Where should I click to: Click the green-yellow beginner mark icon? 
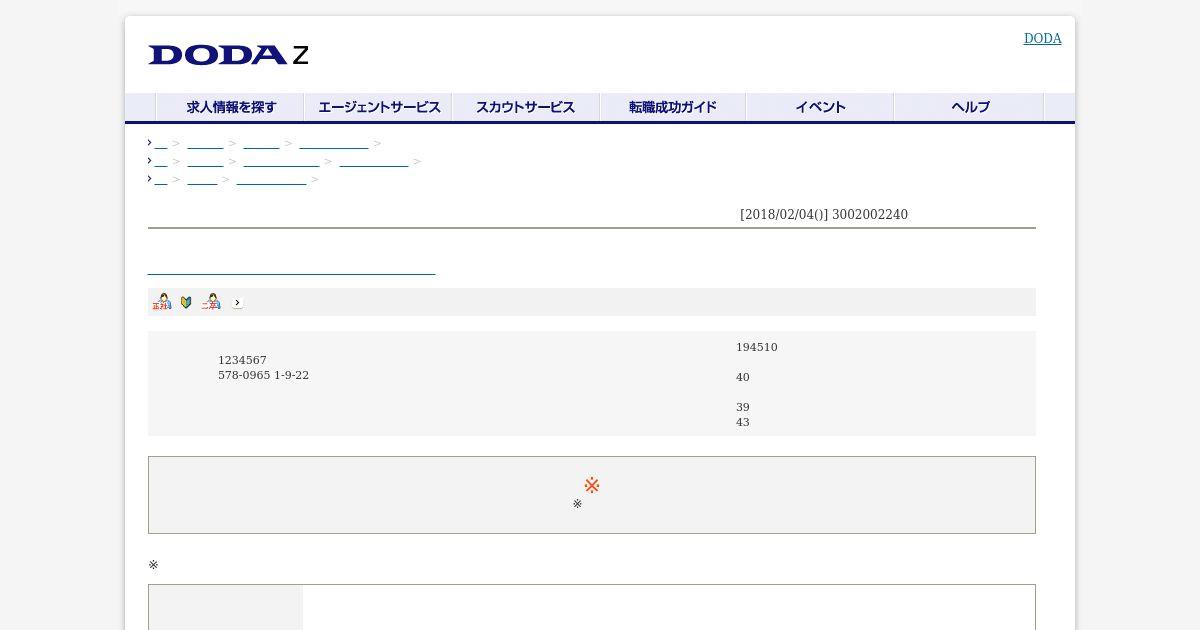pos(186,302)
